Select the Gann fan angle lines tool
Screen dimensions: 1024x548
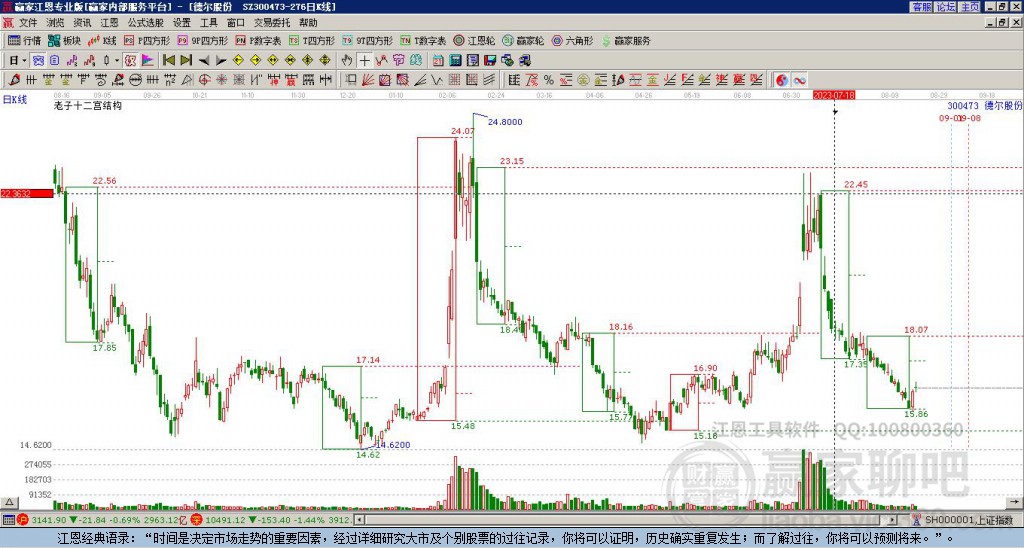[x=367, y=80]
